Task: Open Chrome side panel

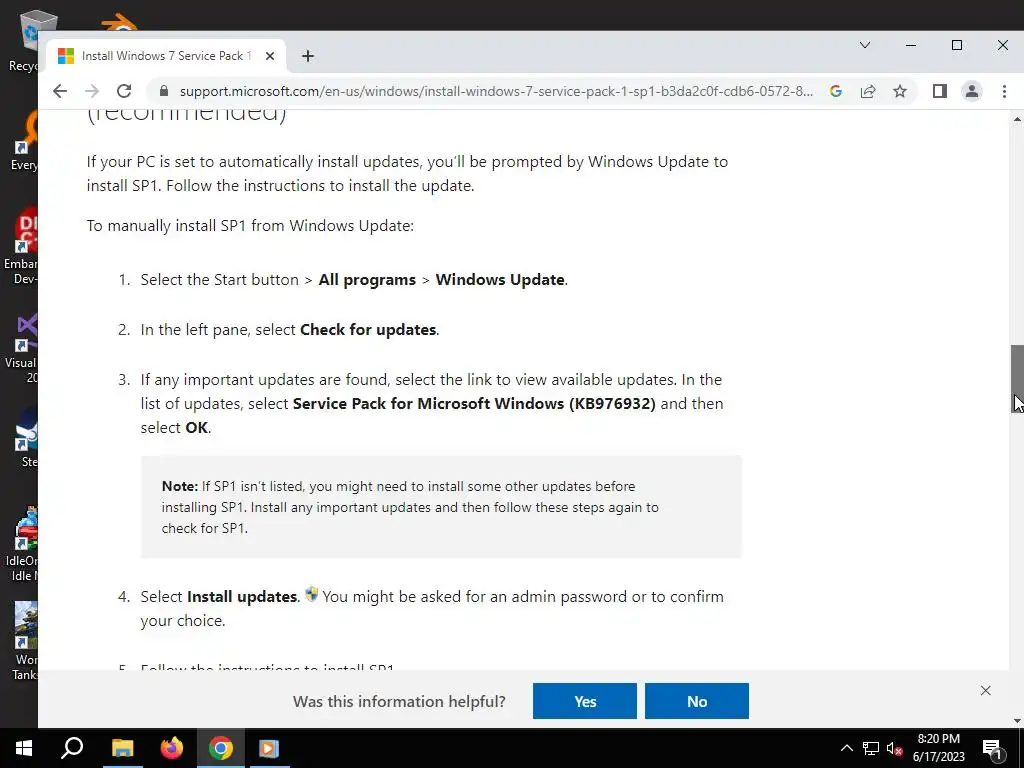Action: coord(940,91)
